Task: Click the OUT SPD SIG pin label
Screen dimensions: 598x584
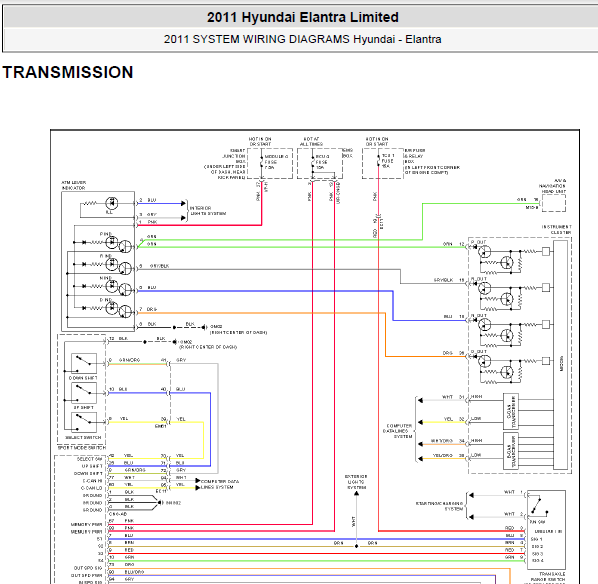Action: coord(88,568)
